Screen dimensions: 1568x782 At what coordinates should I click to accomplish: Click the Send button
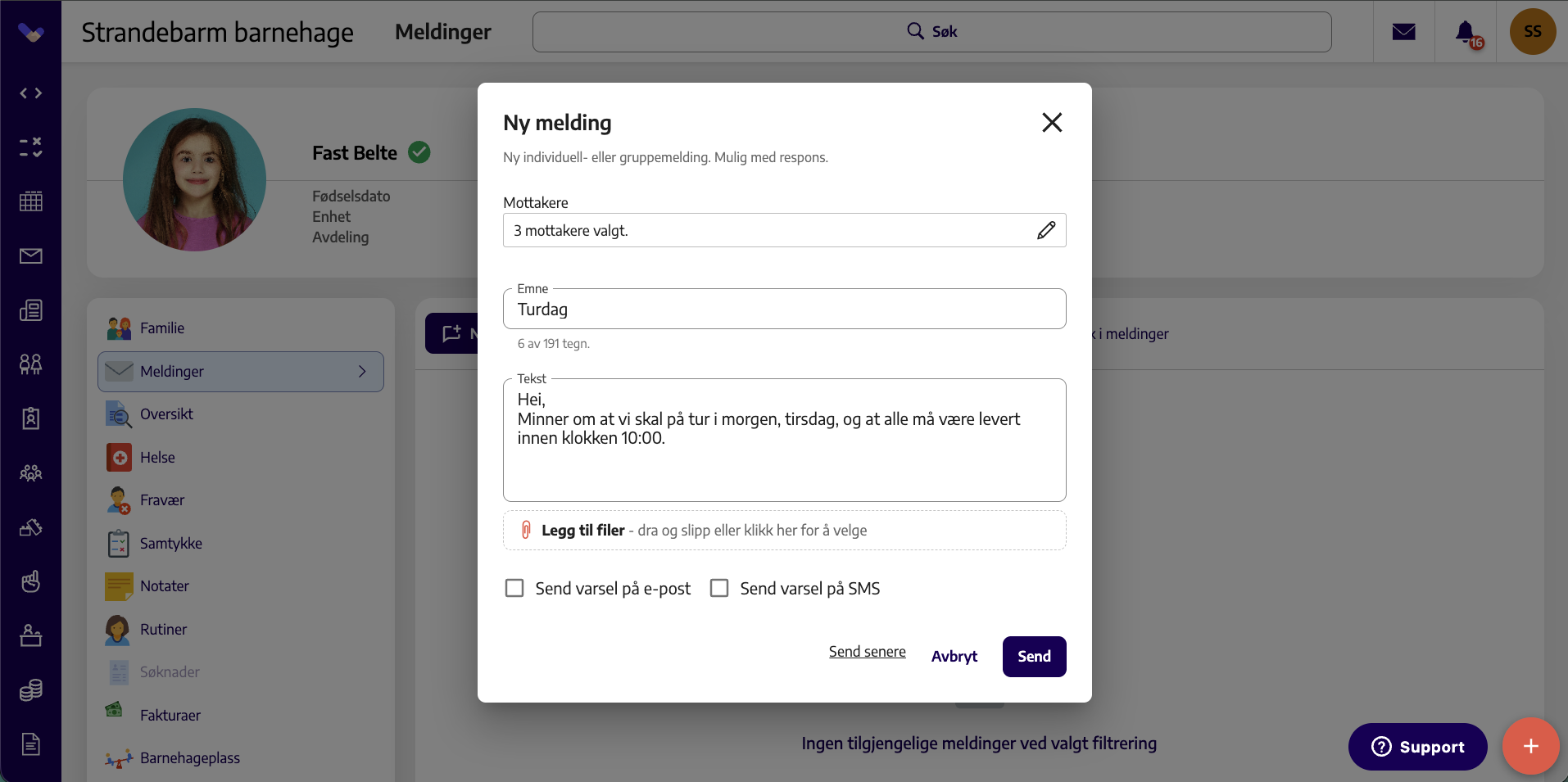tap(1035, 657)
